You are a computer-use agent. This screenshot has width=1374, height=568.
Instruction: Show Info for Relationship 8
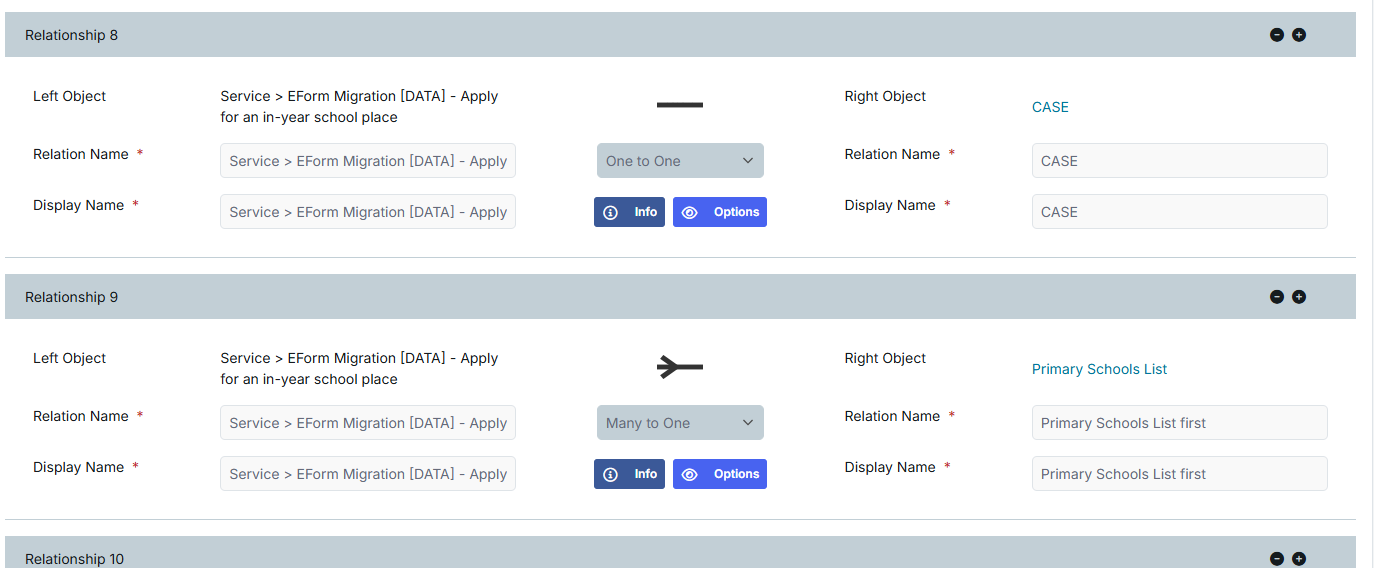(x=629, y=212)
